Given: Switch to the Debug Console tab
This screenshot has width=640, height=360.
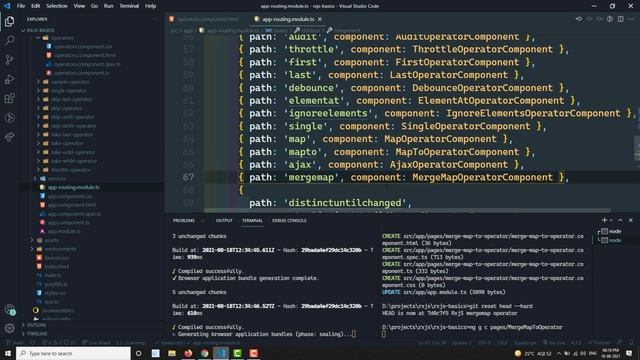Looking at the screenshot, I should pos(289,220).
